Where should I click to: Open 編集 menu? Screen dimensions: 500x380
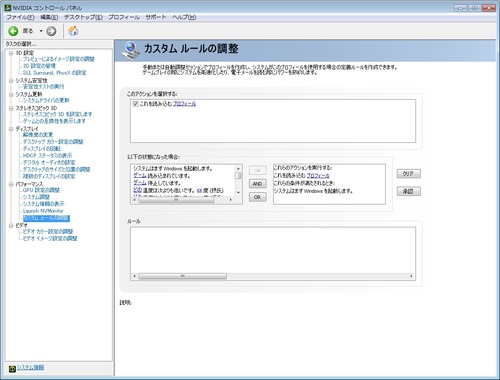point(49,17)
